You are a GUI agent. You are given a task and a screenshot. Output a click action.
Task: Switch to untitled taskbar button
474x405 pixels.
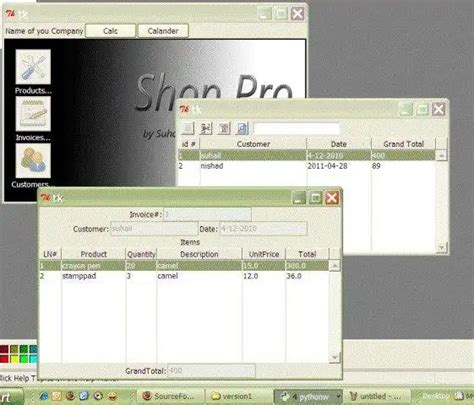pos(377,396)
